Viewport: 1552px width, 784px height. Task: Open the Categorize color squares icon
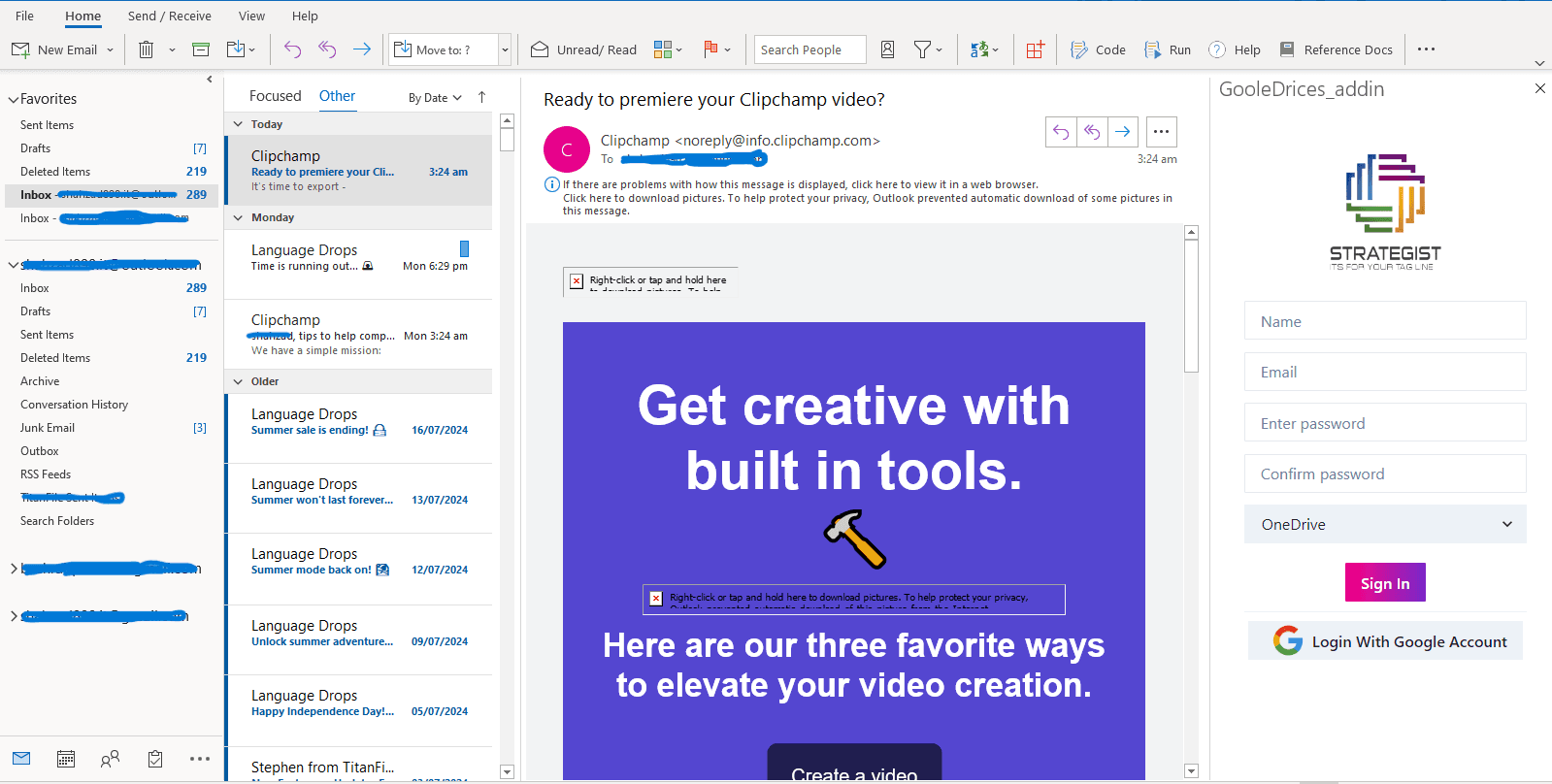tap(663, 49)
